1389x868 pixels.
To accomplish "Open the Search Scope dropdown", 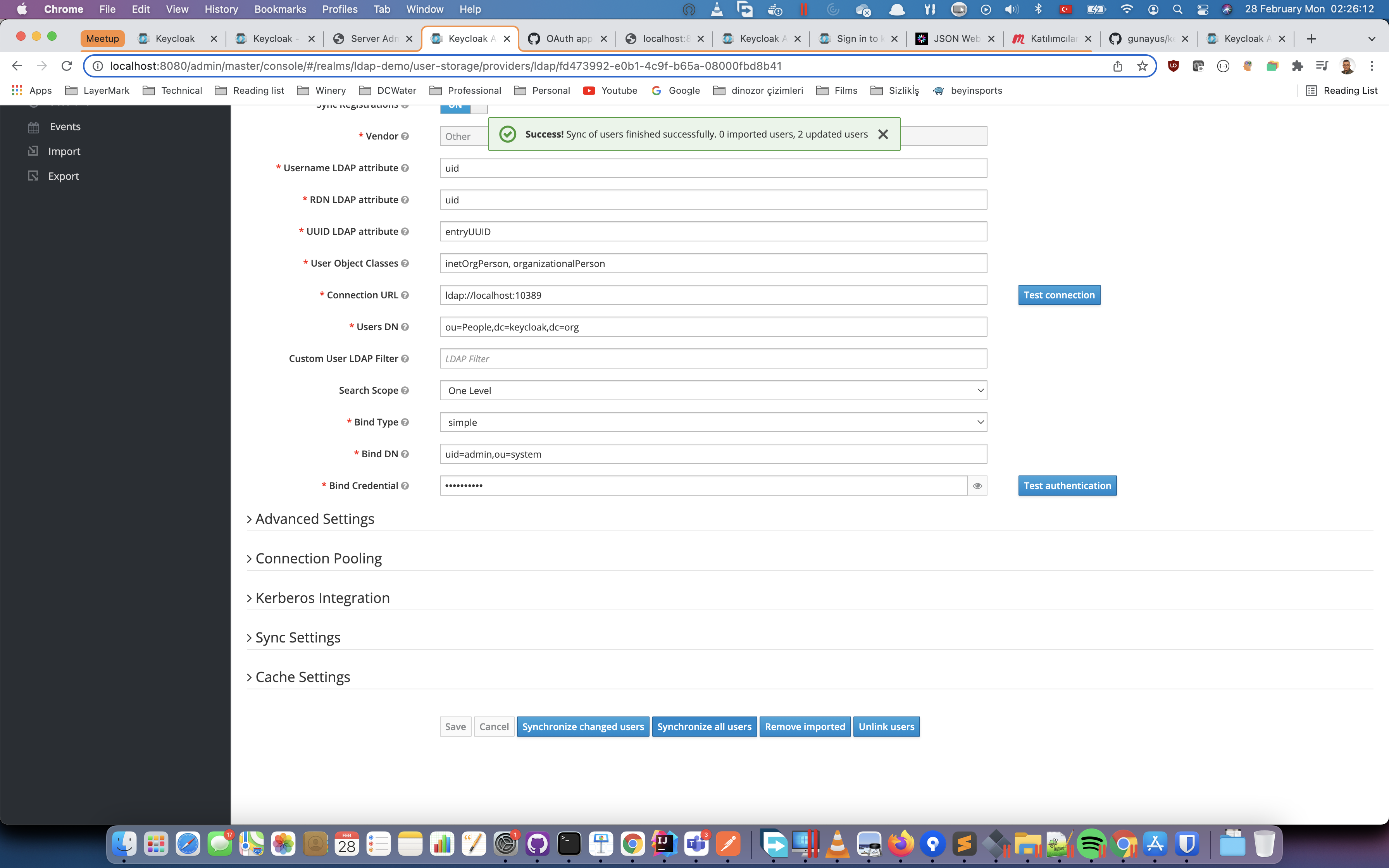I will point(713,390).
